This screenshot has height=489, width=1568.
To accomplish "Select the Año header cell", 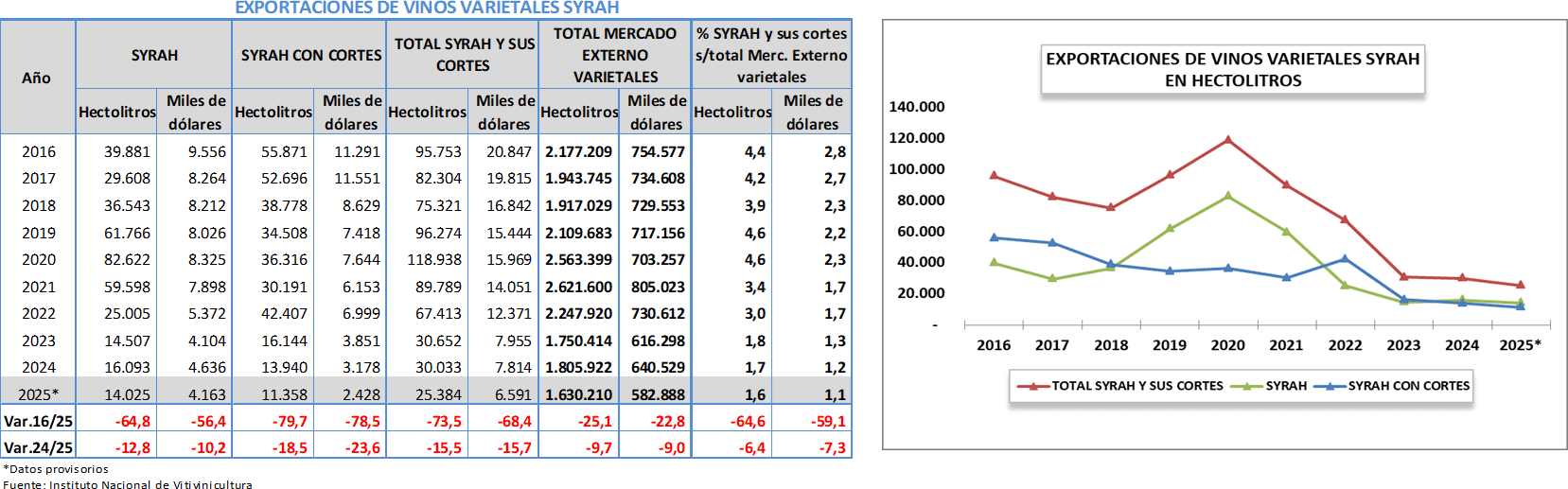I will pyautogui.click(x=37, y=78).
